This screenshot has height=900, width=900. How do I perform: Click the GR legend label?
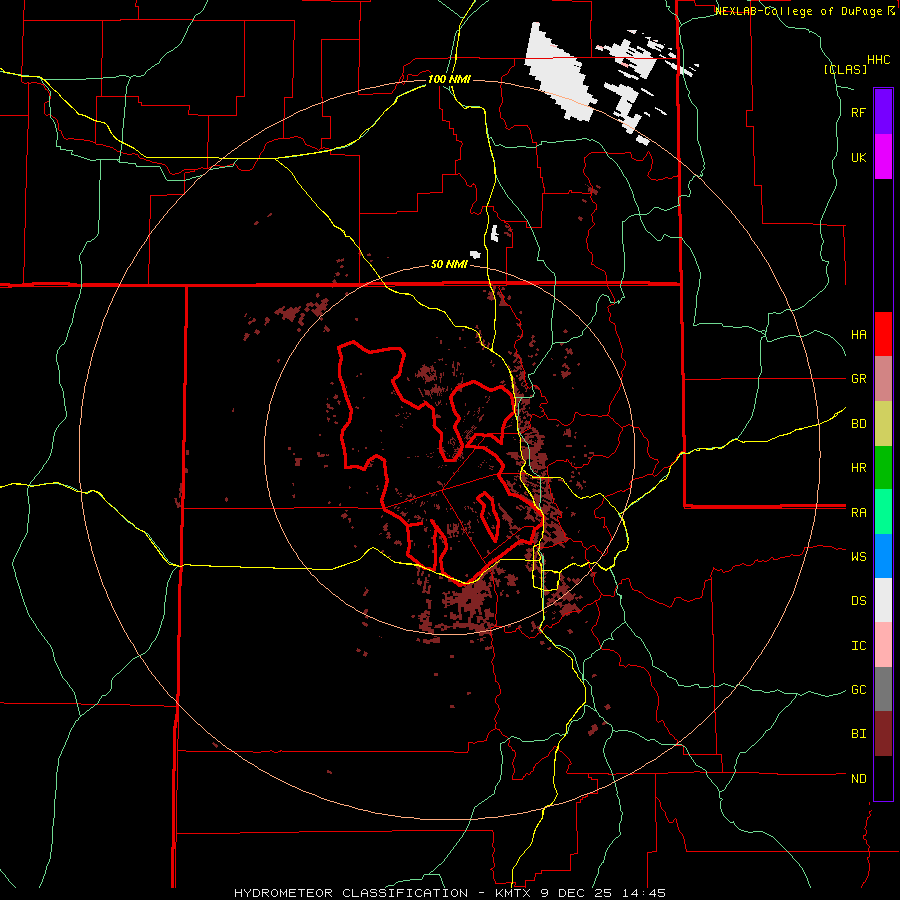pos(859,379)
